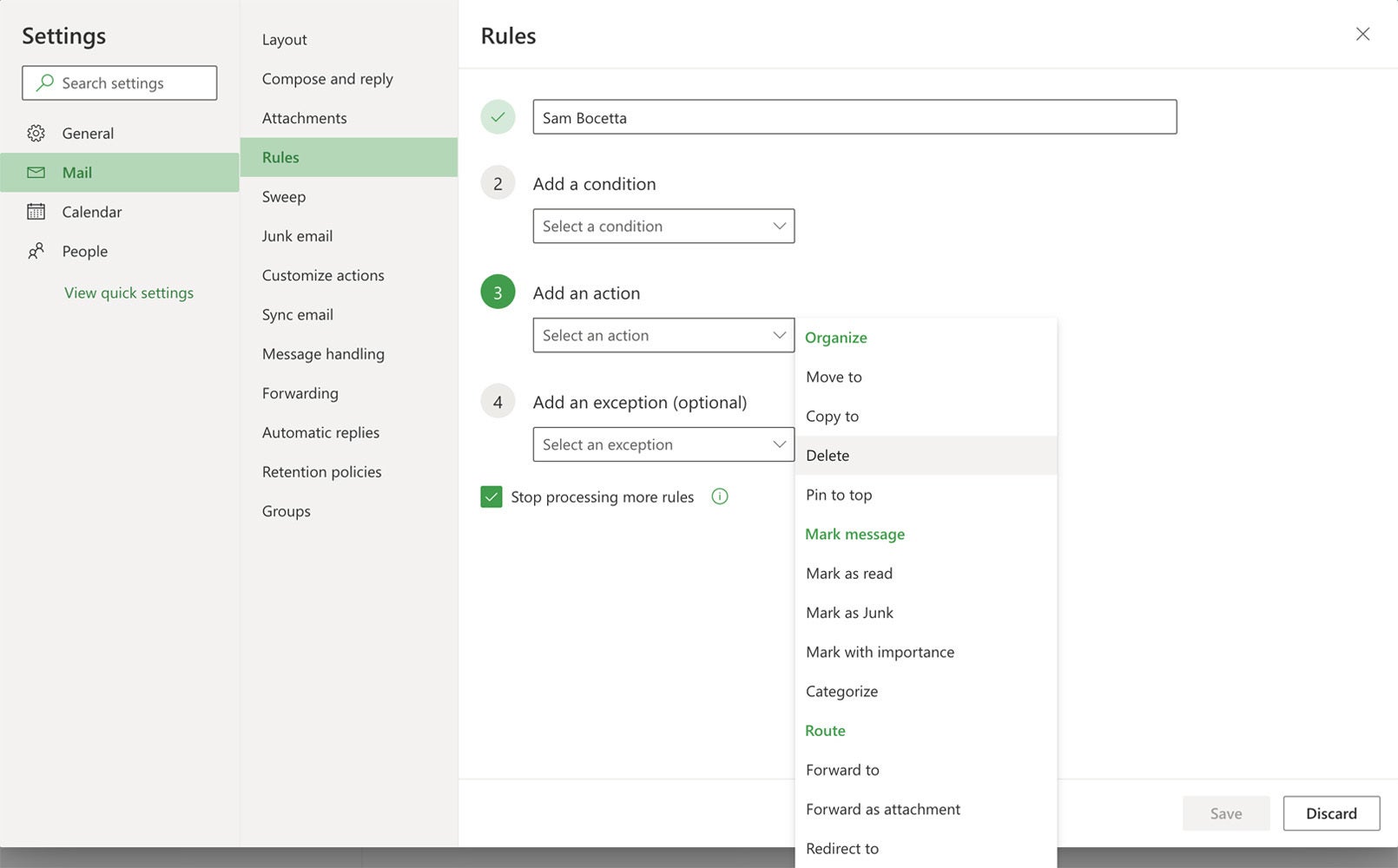Choose Move to action
The image size is (1398, 868).
(926, 377)
